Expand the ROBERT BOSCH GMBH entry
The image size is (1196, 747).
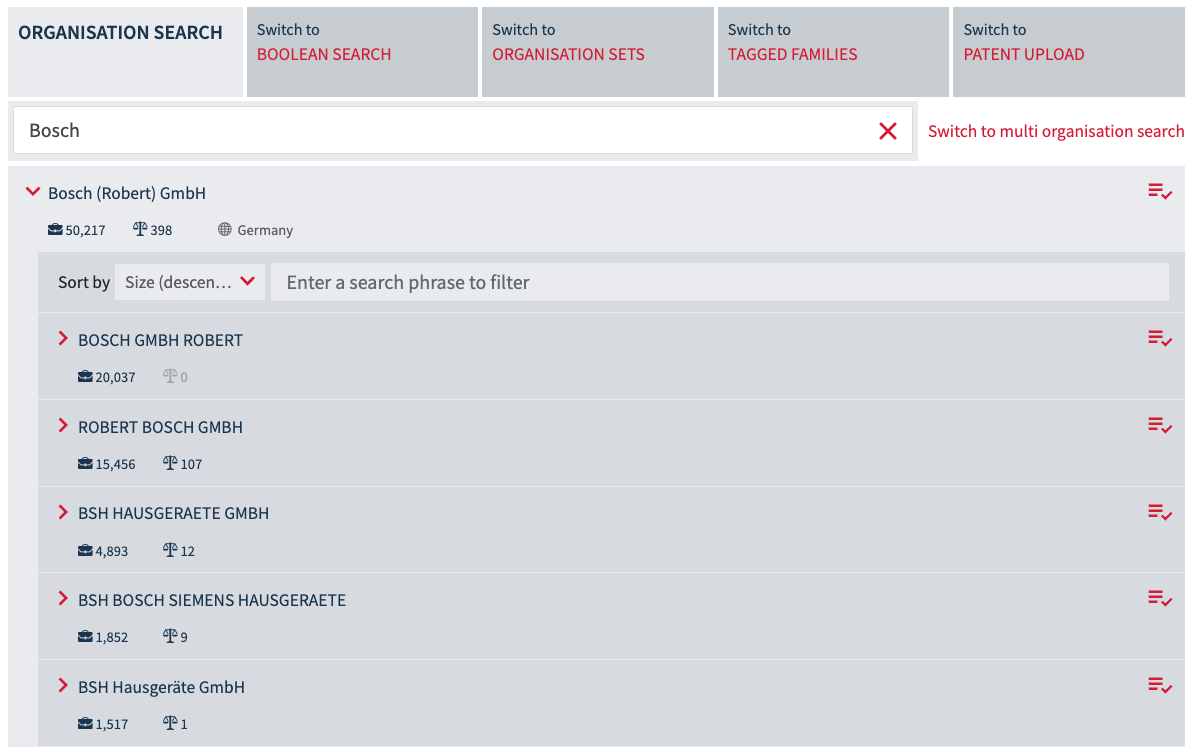click(x=63, y=427)
